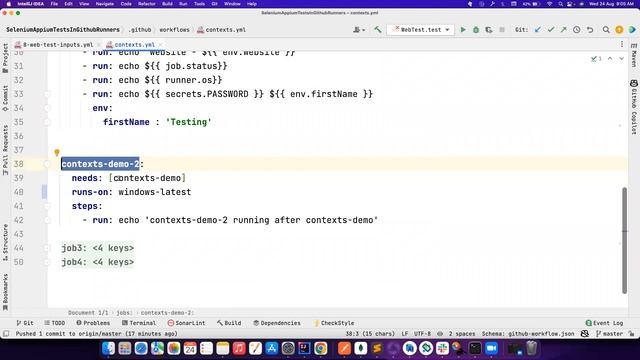Open Search Everywhere magnifier
The height and width of the screenshot is (360, 640).
(606, 29)
